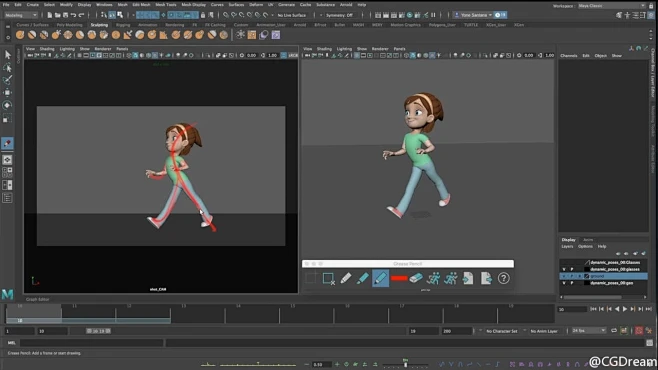The width and height of the screenshot is (658, 370).
Task: Toggle playback P of dynamic_poses_08:geo layer
Action: pyautogui.click(x=572, y=283)
